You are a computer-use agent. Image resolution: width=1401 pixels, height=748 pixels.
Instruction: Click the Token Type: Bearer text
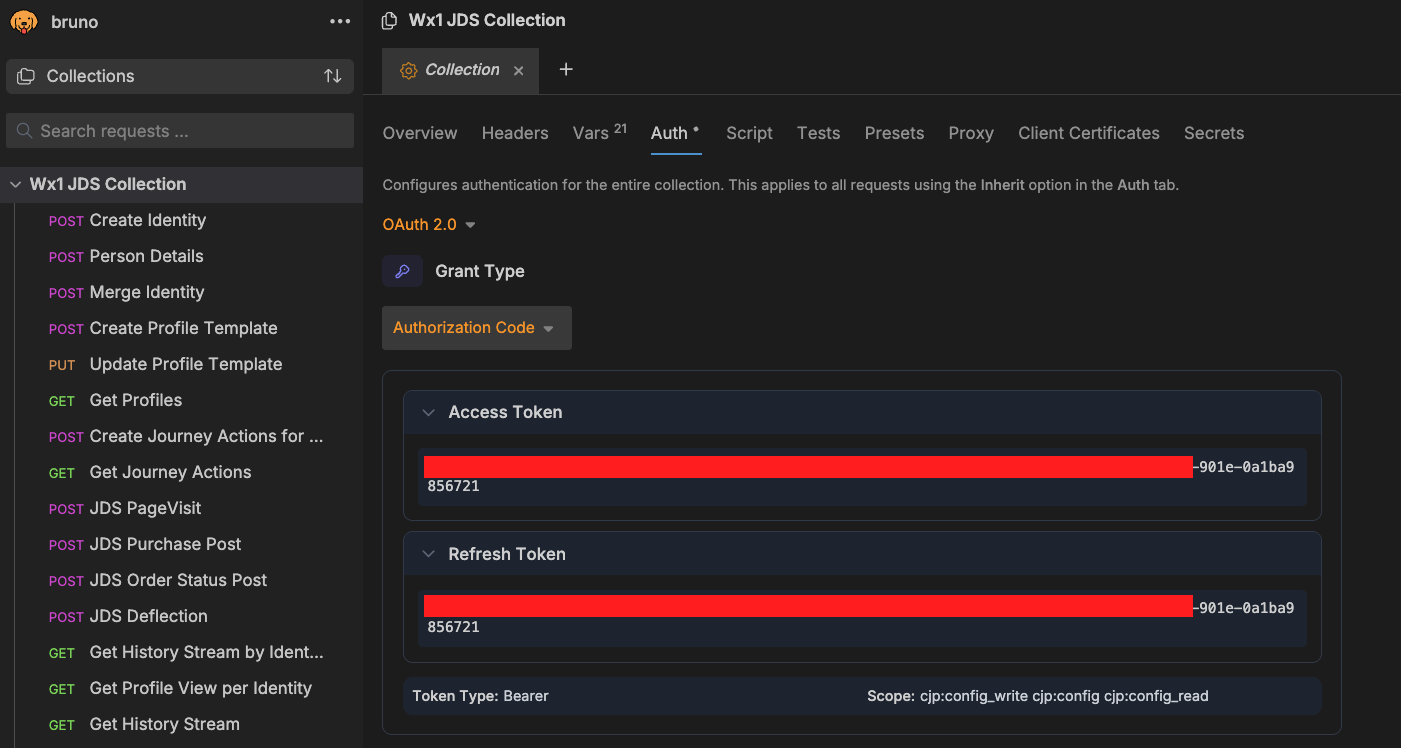pyautogui.click(x=480, y=696)
